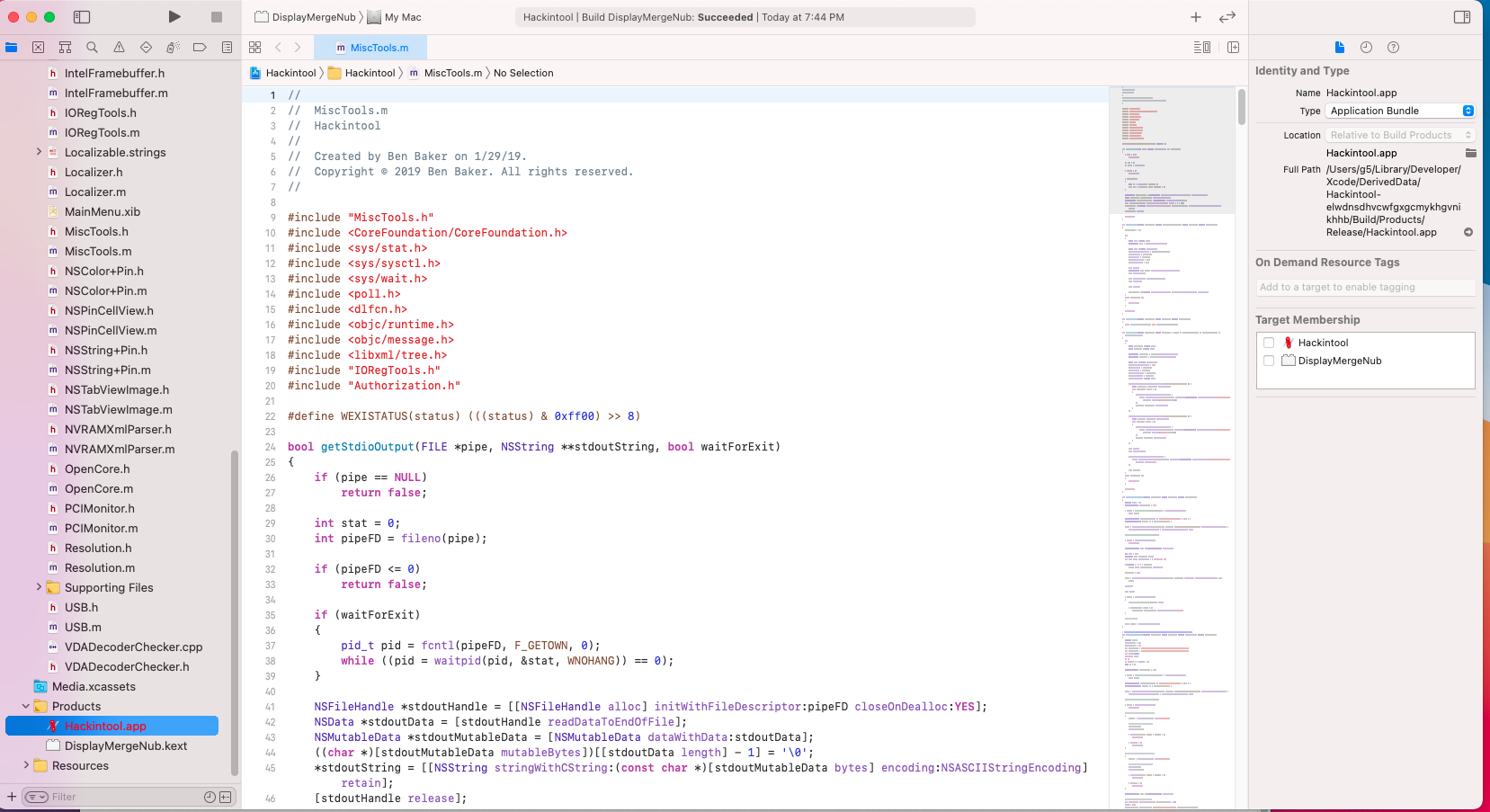Click the Run button in the toolbar
Image resolution: width=1490 pixels, height=812 pixels.
pyautogui.click(x=174, y=16)
